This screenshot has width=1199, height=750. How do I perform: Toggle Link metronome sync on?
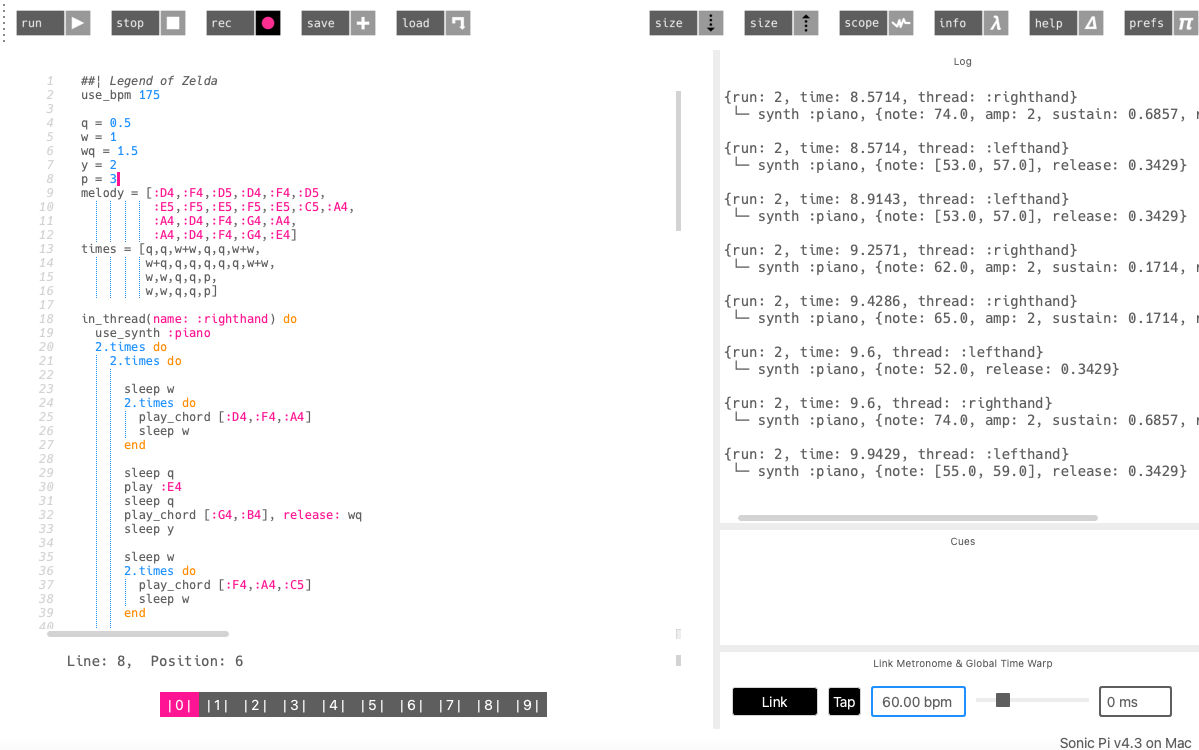774,701
